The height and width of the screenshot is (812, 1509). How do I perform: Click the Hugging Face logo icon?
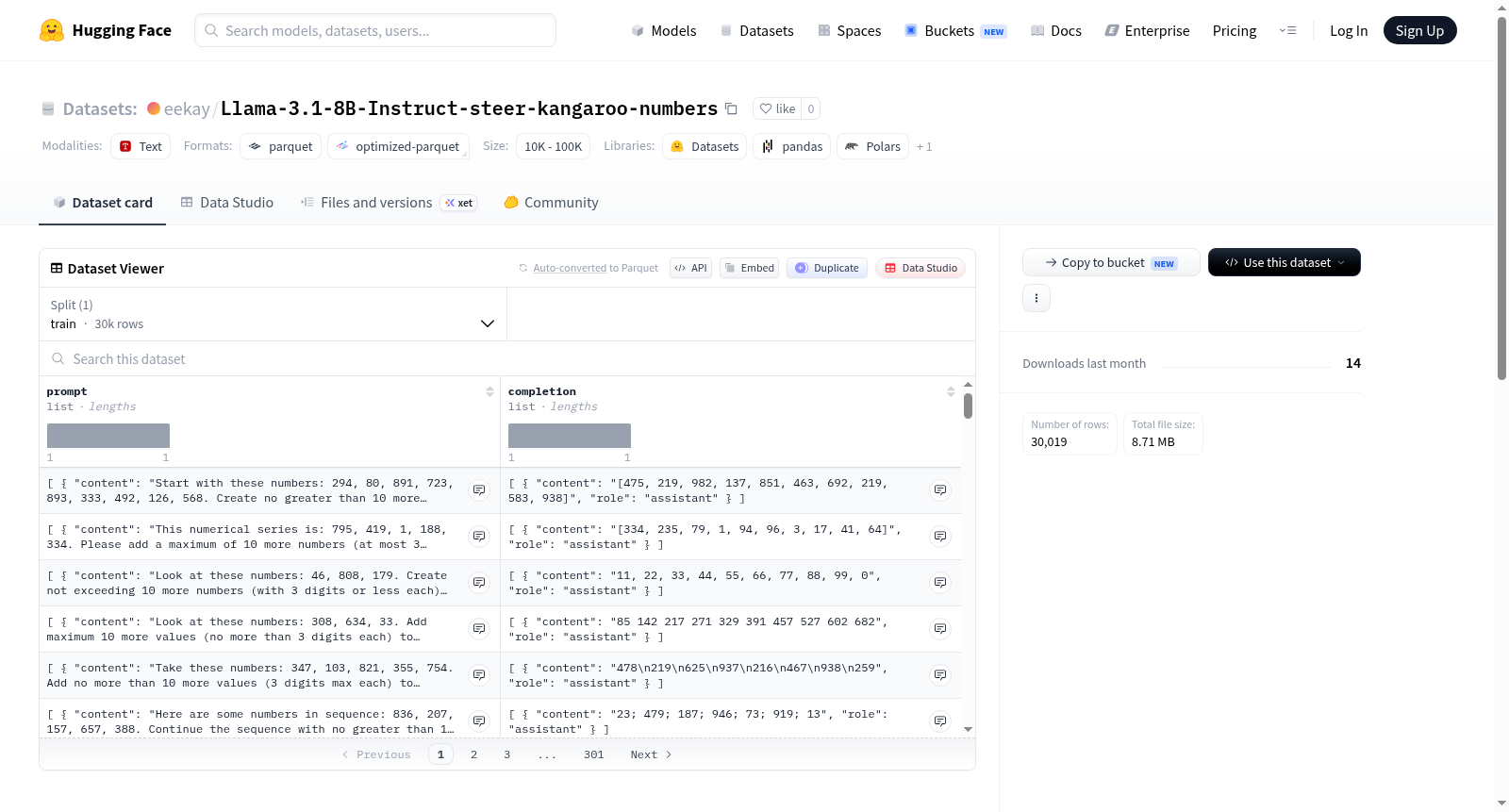52,30
